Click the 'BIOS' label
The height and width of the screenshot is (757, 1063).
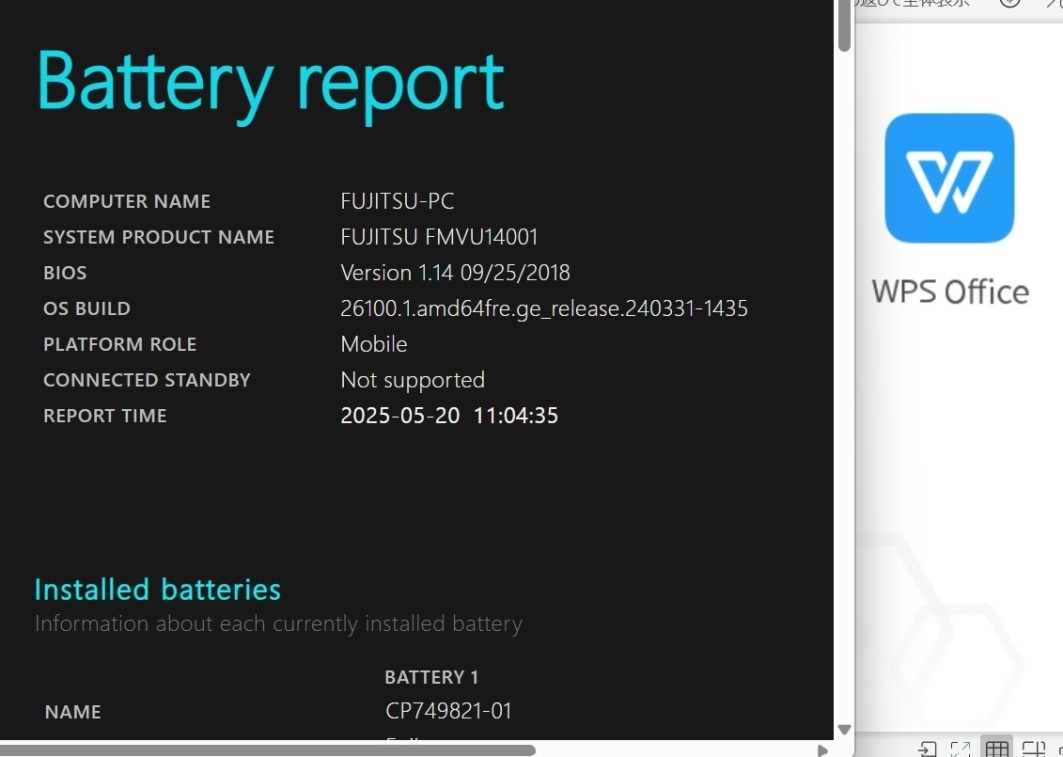(x=65, y=273)
